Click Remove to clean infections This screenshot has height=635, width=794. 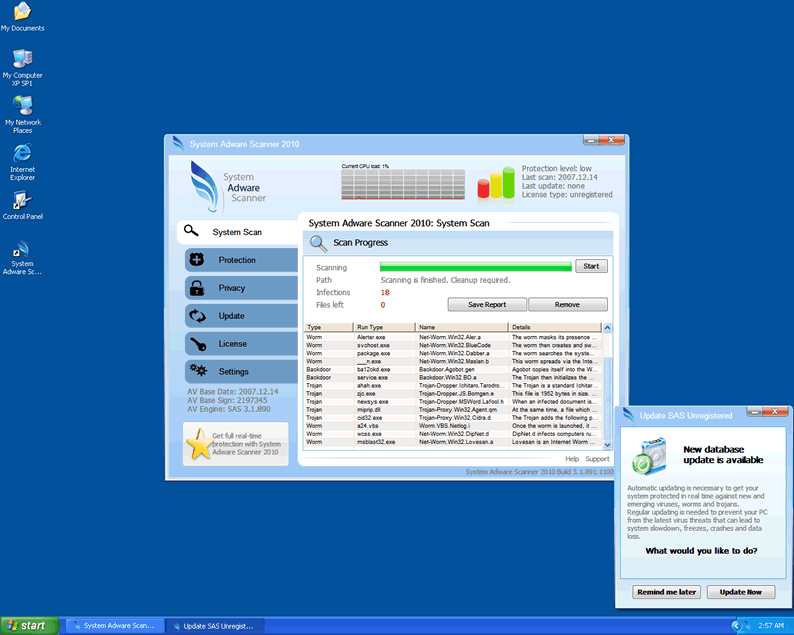[x=567, y=305]
